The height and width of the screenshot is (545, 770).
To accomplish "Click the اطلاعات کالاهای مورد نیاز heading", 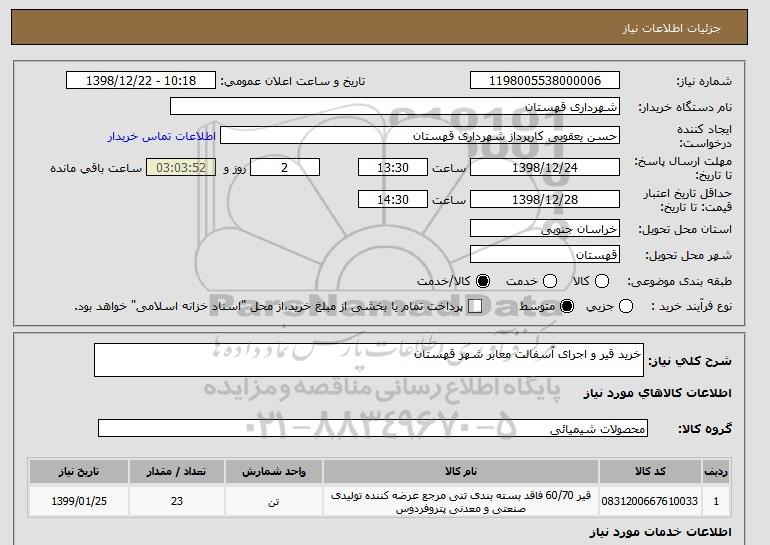I will pos(658,393).
